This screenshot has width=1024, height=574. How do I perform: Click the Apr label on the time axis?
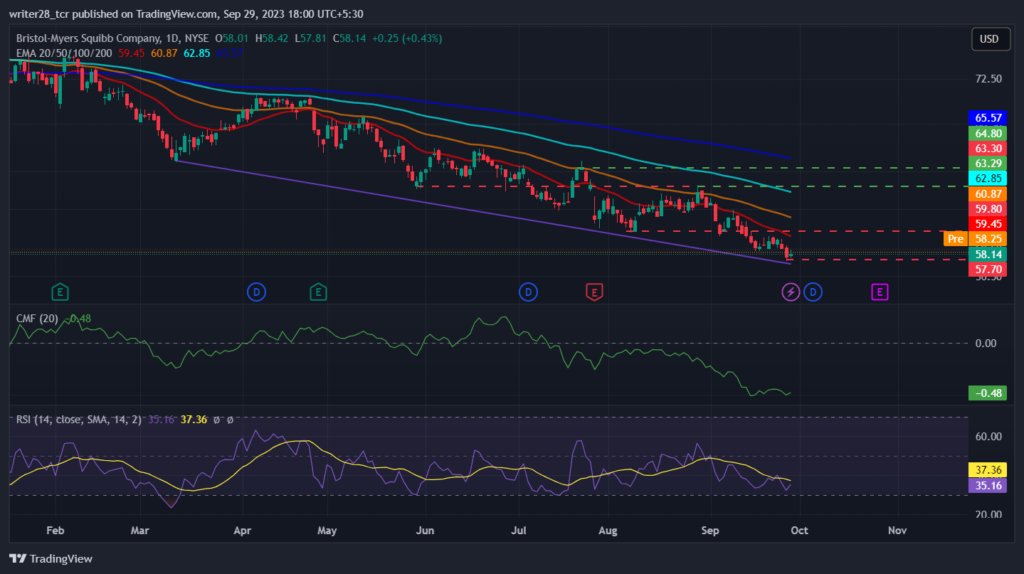click(242, 530)
